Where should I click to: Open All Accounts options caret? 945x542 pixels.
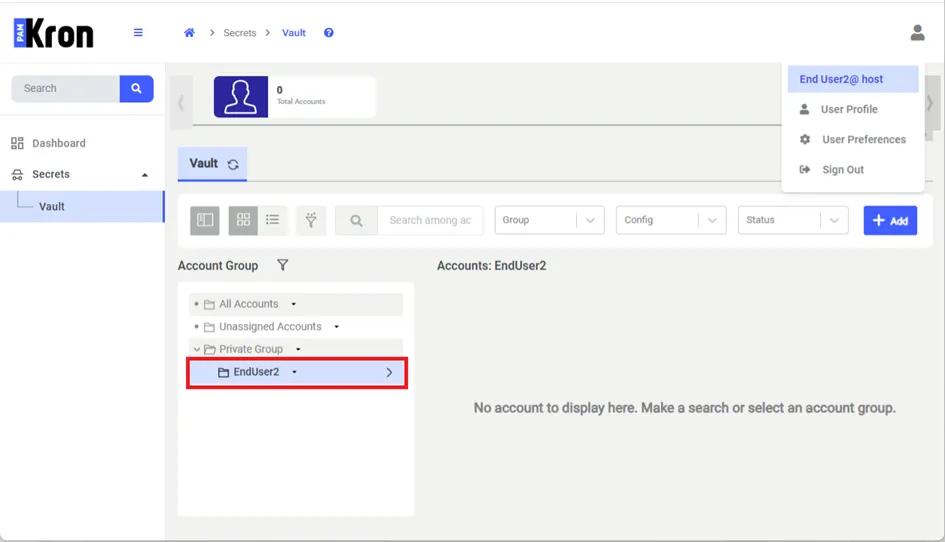[294, 304]
